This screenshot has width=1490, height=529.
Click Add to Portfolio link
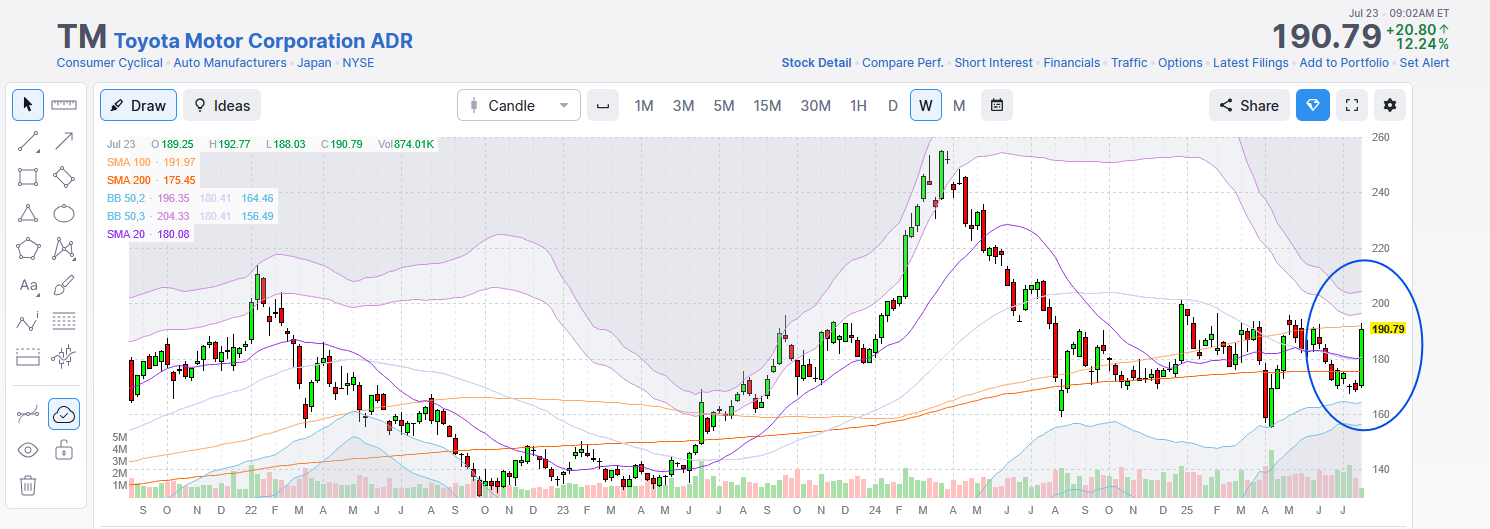pyautogui.click(x=1344, y=63)
